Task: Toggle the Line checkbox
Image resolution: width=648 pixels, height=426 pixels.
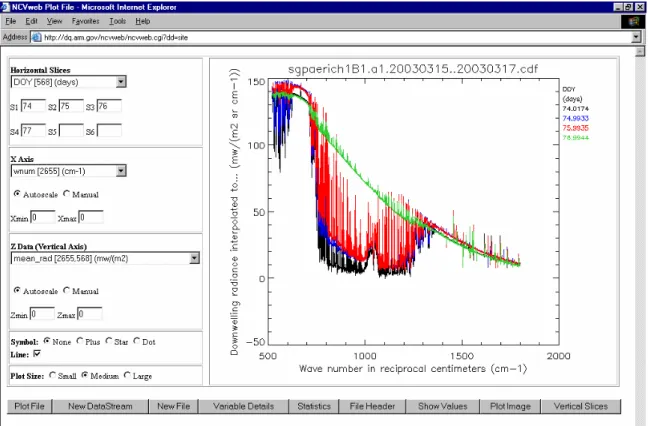Action: tap(37, 354)
